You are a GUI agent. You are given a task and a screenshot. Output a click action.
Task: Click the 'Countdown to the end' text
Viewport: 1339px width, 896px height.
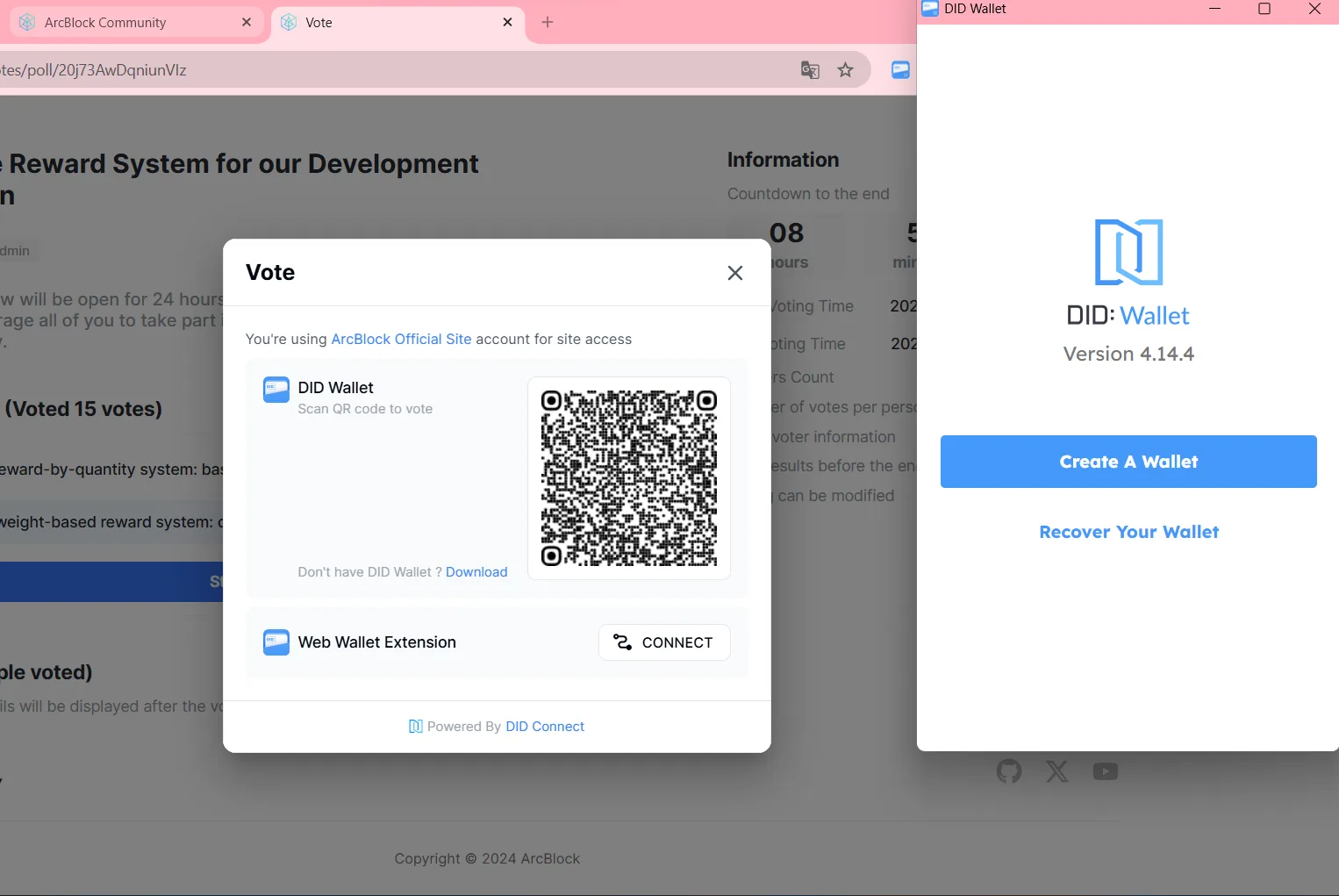coord(808,194)
